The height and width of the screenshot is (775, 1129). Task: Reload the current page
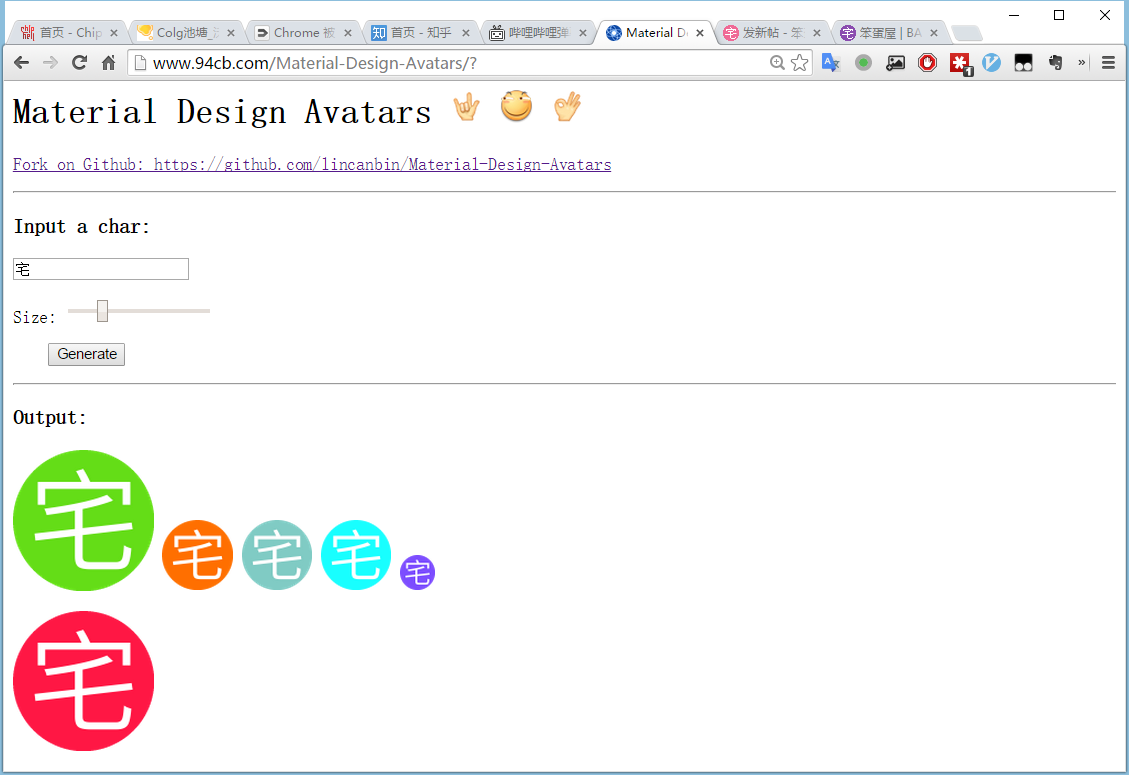click(79, 63)
